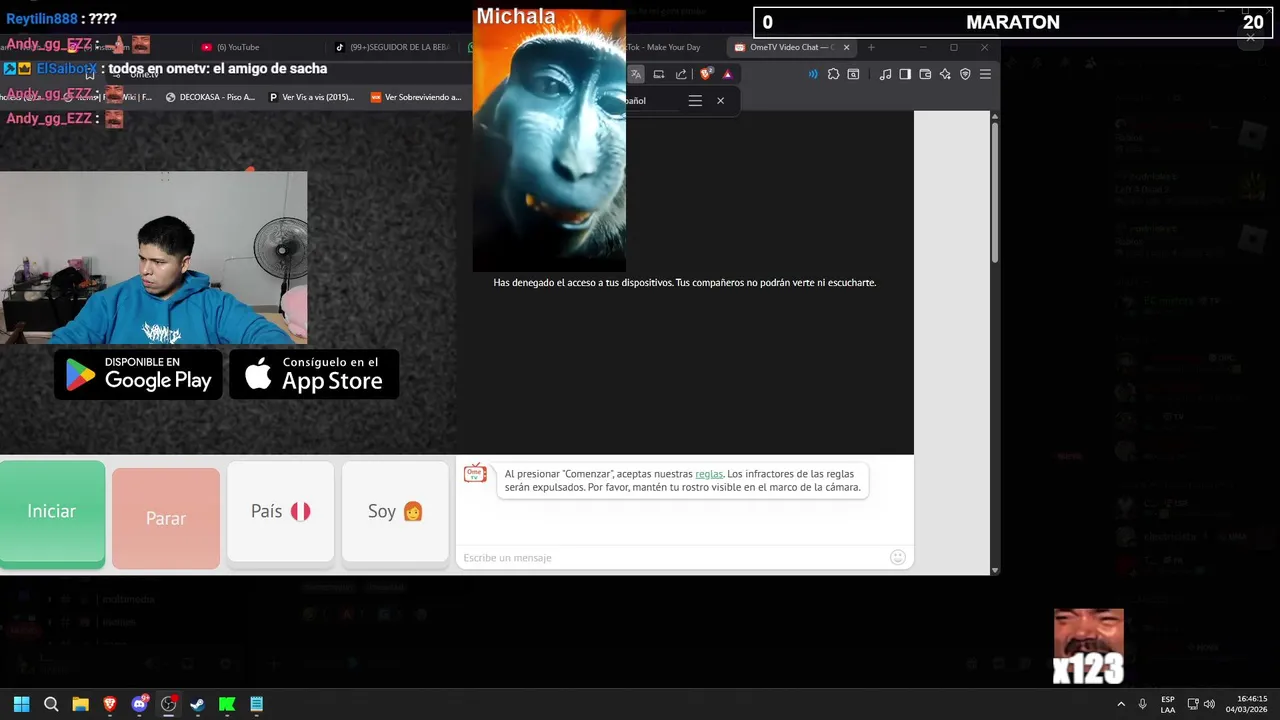This screenshot has width=1280, height=720.
Task: Open the emoji picker in chat box
Action: coord(898,557)
